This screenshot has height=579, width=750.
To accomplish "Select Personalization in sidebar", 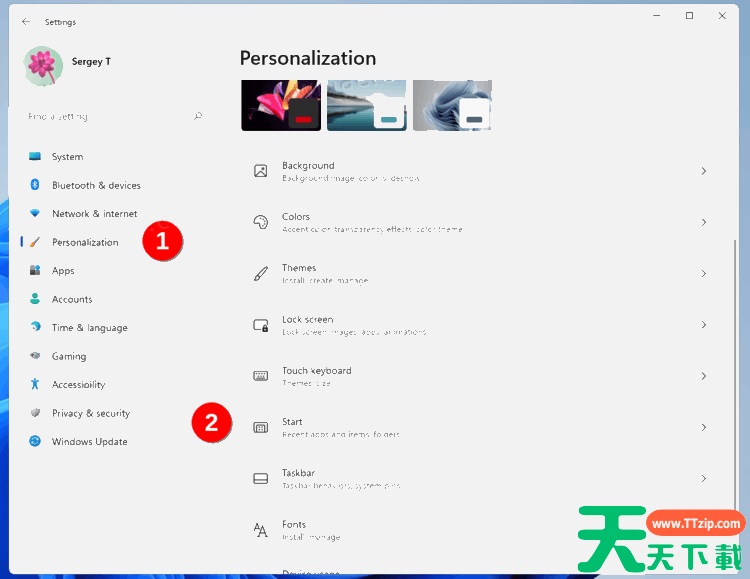I will tap(113, 242).
